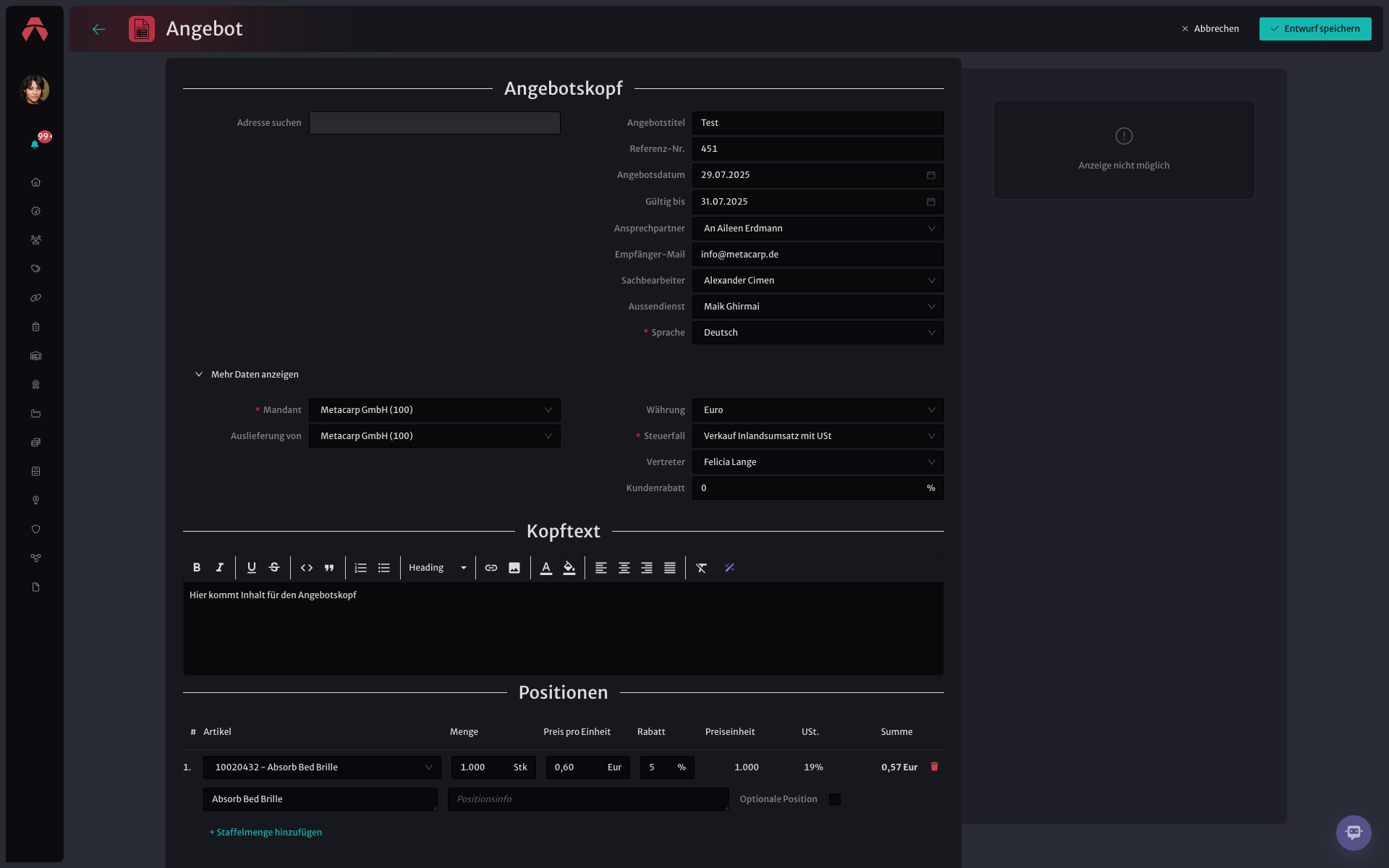Viewport: 1389px width, 868px height.
Task: Click the Adresse suchen field
Action: (x=434, y=123)
